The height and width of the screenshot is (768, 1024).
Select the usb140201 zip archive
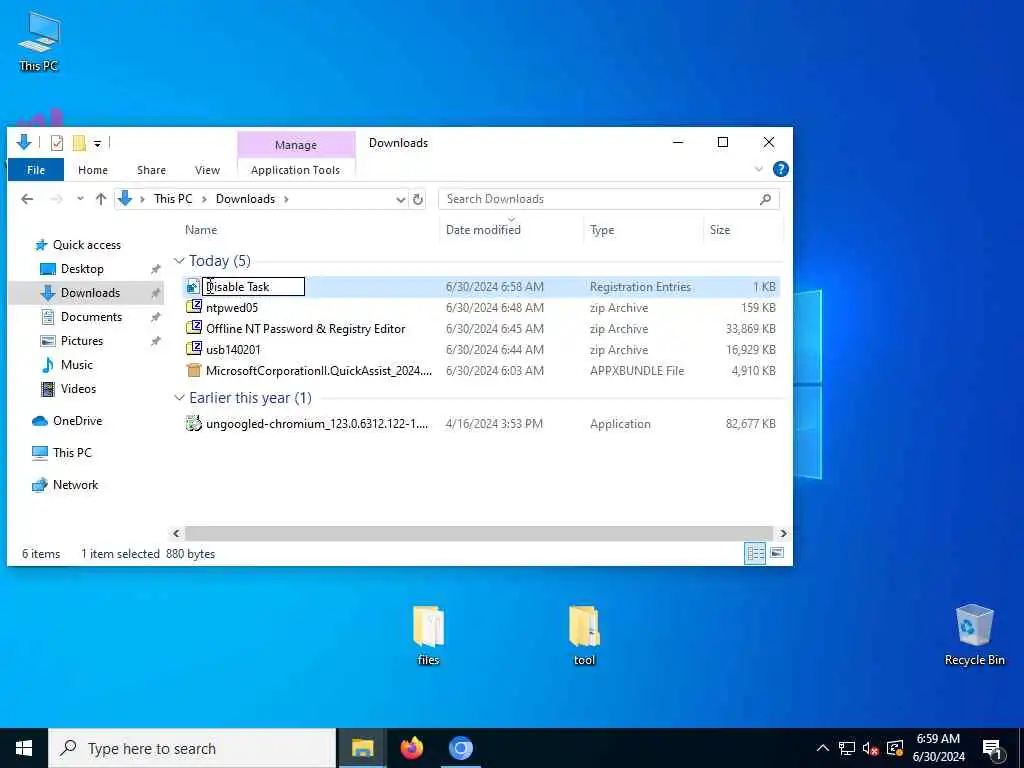[233, 349]
